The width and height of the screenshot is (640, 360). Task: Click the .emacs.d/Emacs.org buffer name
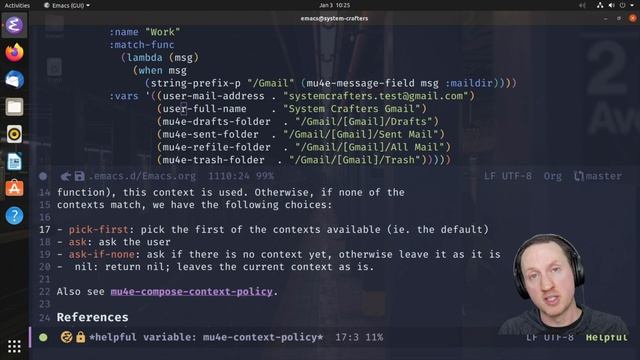(142, 176)
